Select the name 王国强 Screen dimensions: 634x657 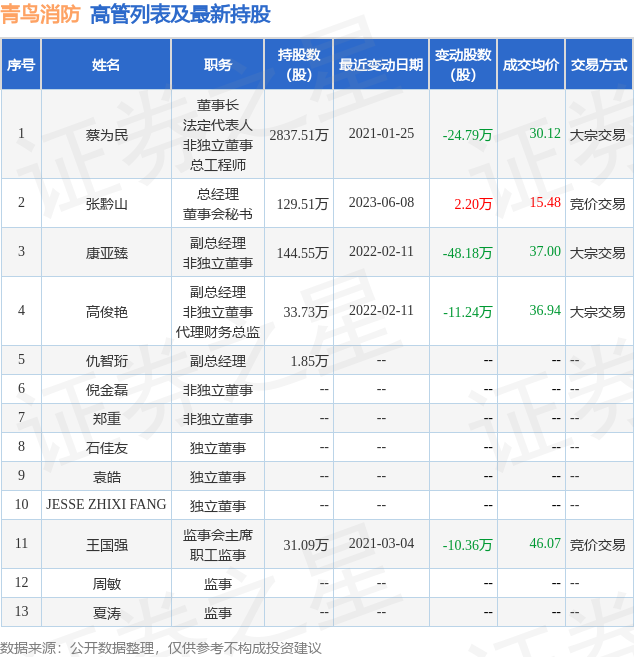106,545
